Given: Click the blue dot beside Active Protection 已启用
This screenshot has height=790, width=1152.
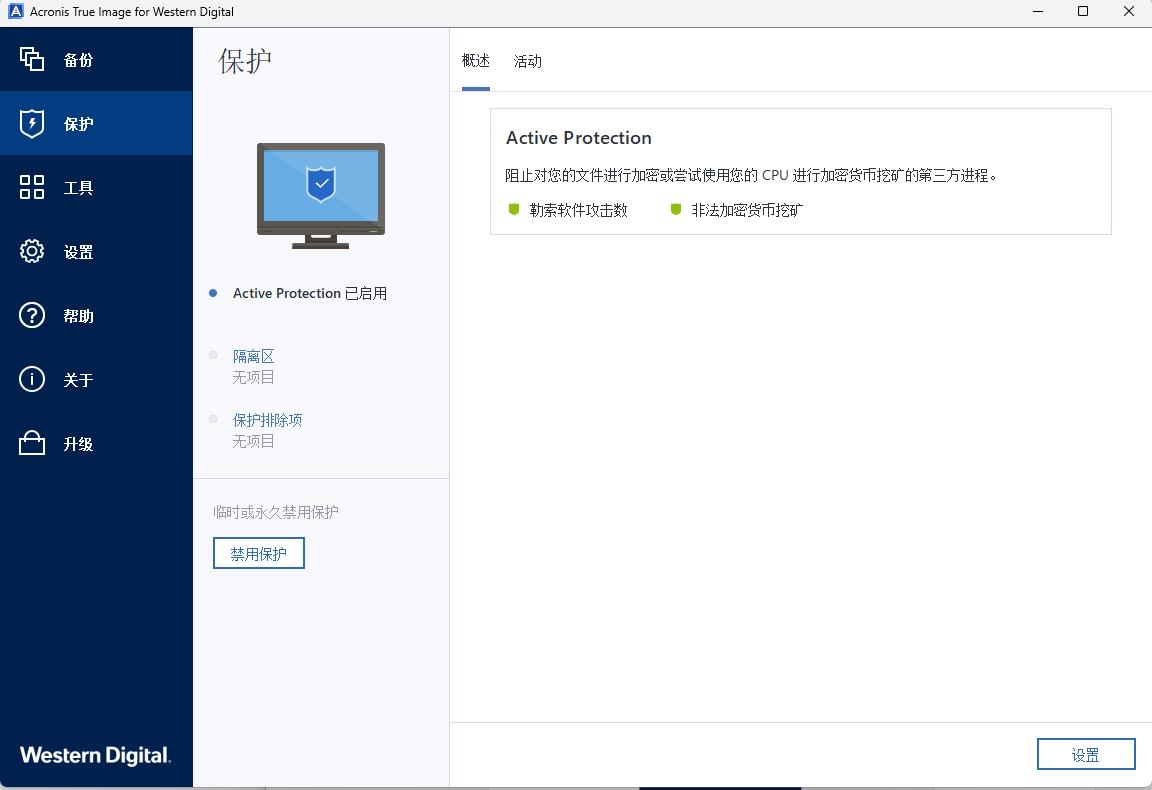Looking at the screenshot, I should pos(213,292).
